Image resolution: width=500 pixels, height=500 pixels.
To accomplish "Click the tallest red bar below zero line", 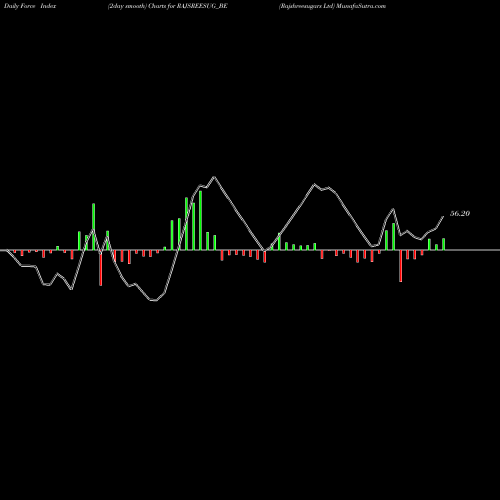I will pyautogui.click(x=101, y=268).
